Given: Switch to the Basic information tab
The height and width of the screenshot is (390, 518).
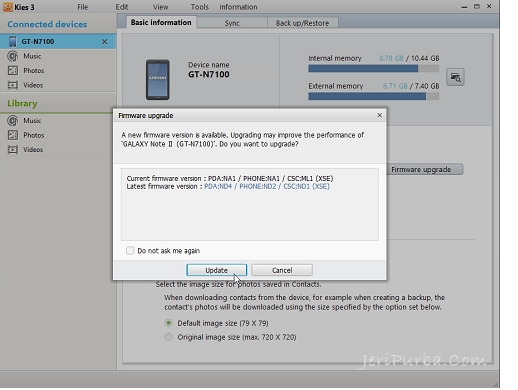Looking at the screenshot, I should click(x=161, y=23).
